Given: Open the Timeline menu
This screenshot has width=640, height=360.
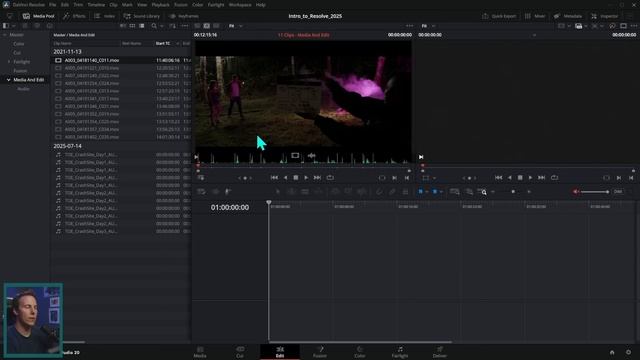Looking at the screenshot, I should (96, 5).
